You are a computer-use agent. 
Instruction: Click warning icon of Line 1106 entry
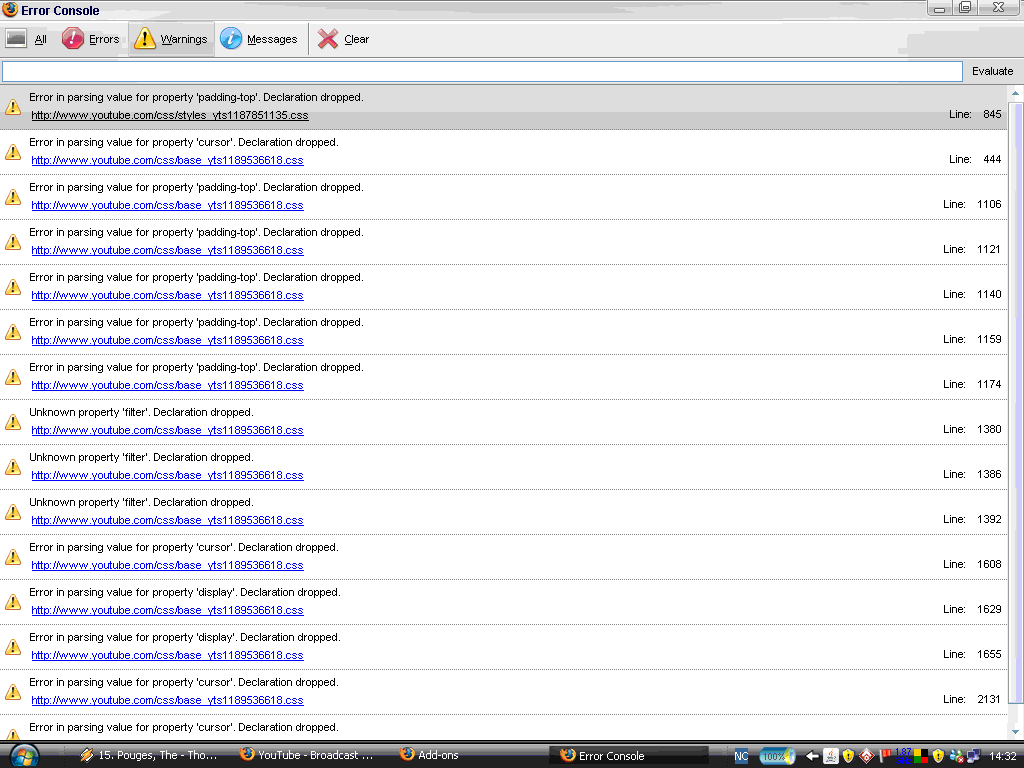click(13, 197)
